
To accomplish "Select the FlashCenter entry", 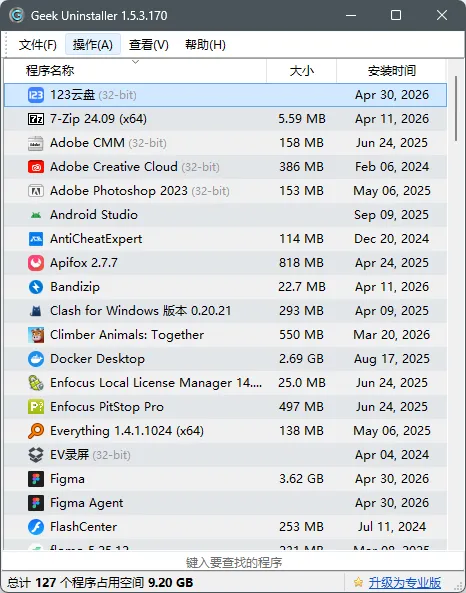I will pyautogui.click(x=225, y=527).
